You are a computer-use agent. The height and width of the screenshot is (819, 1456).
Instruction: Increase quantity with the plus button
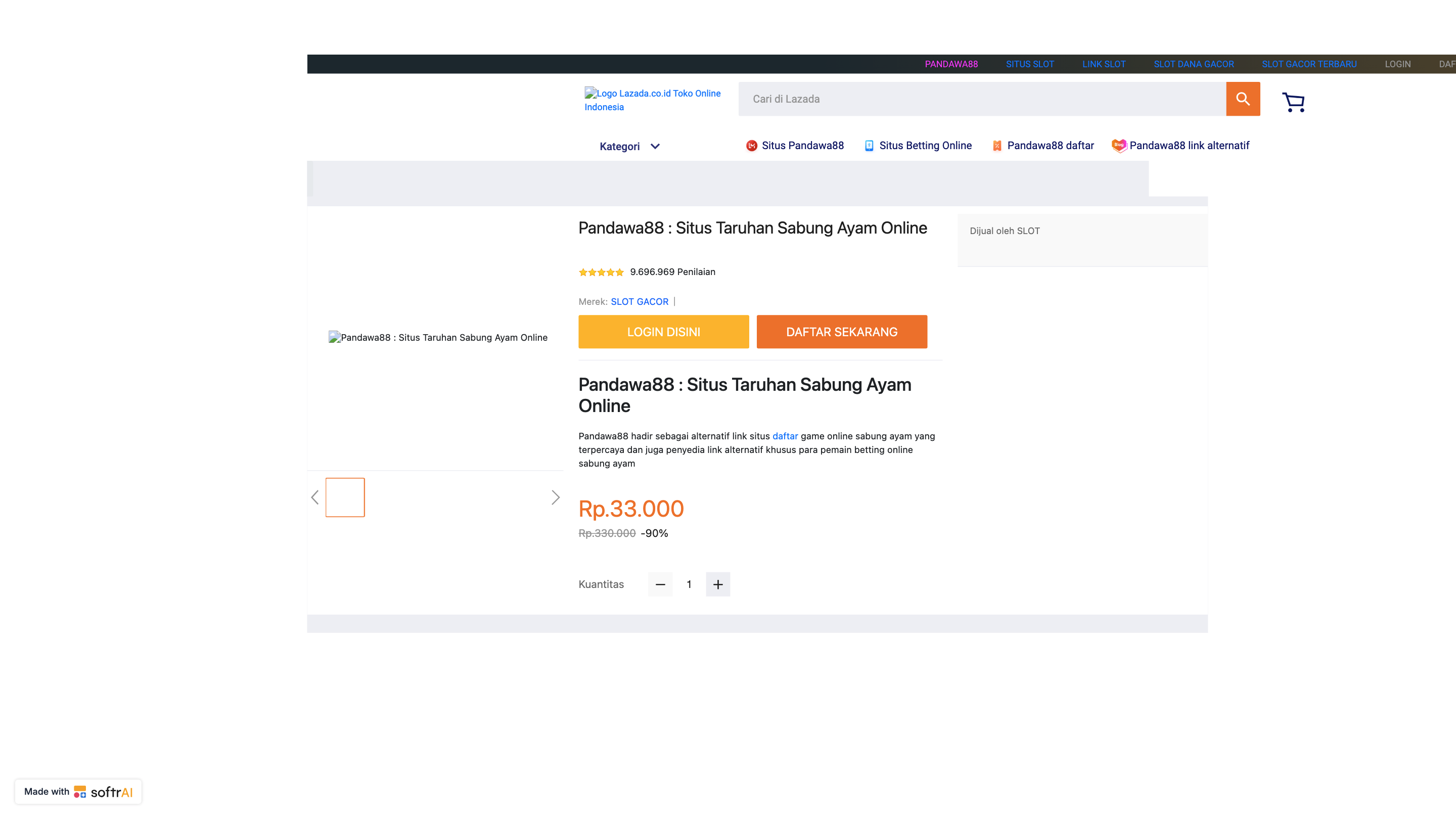pyautogui.click(x=717, y=584)
